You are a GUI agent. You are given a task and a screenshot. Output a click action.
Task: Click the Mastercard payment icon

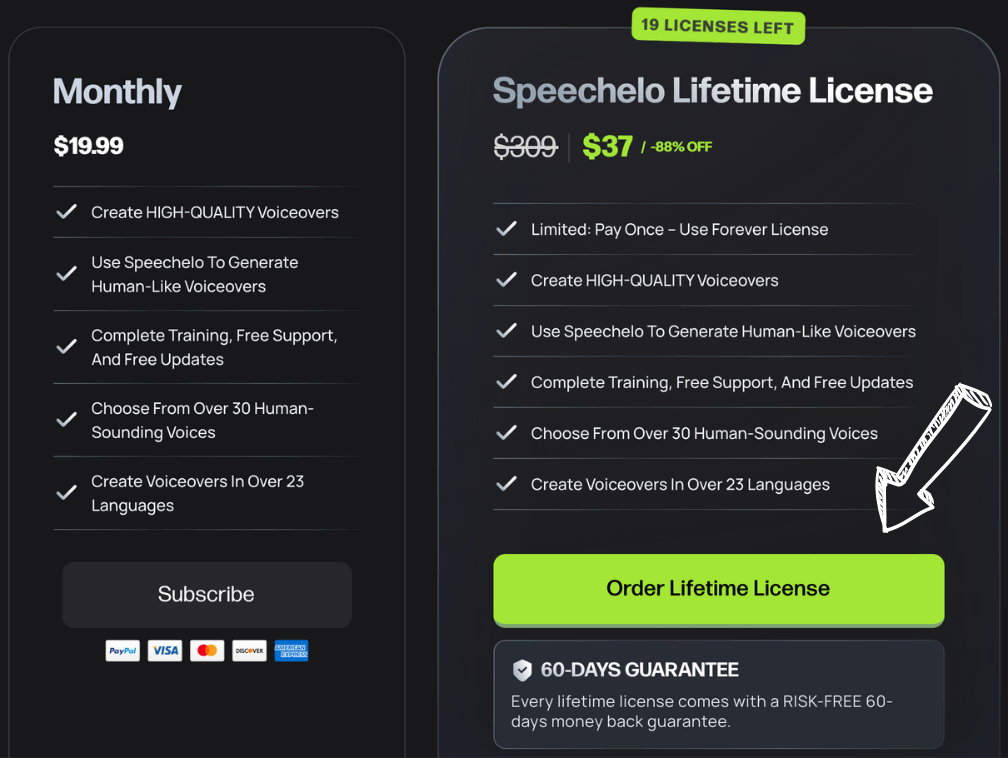coord(207,651)
